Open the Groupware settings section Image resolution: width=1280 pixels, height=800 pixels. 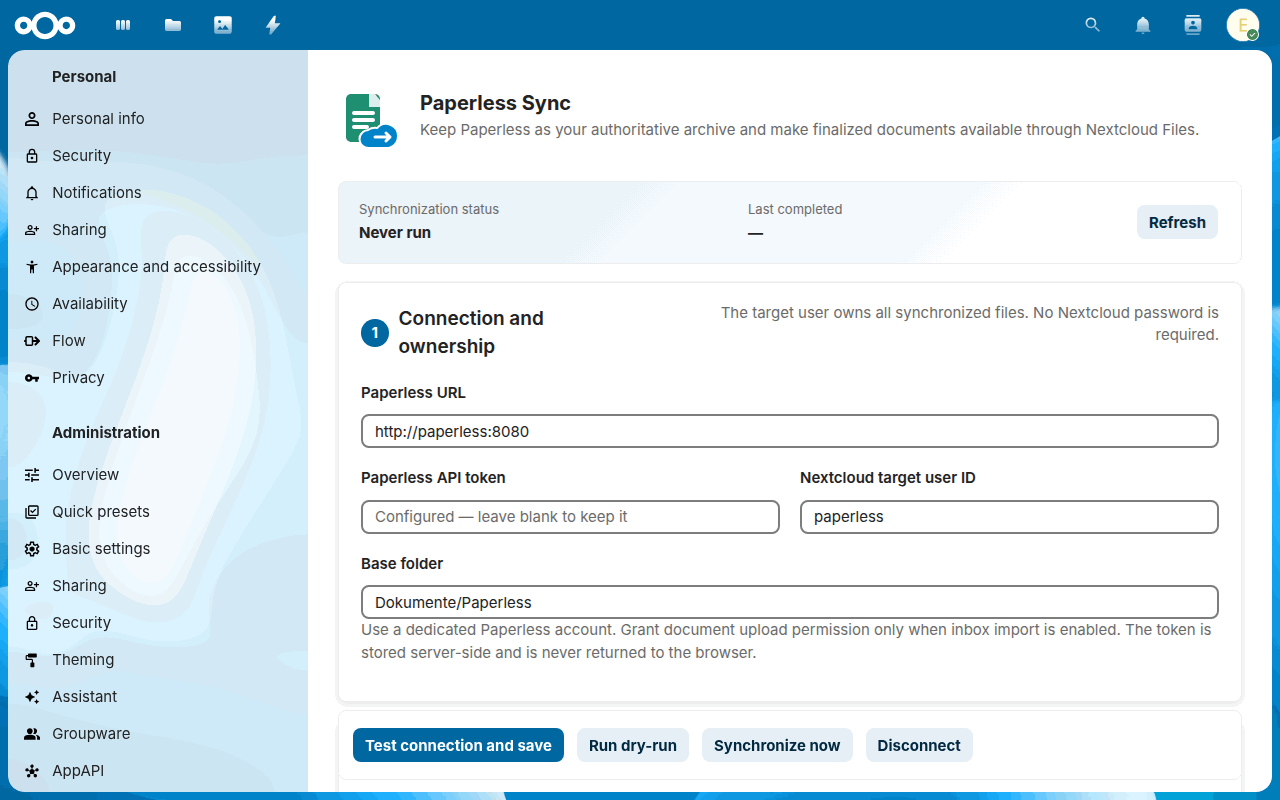(x=158, y=734)
